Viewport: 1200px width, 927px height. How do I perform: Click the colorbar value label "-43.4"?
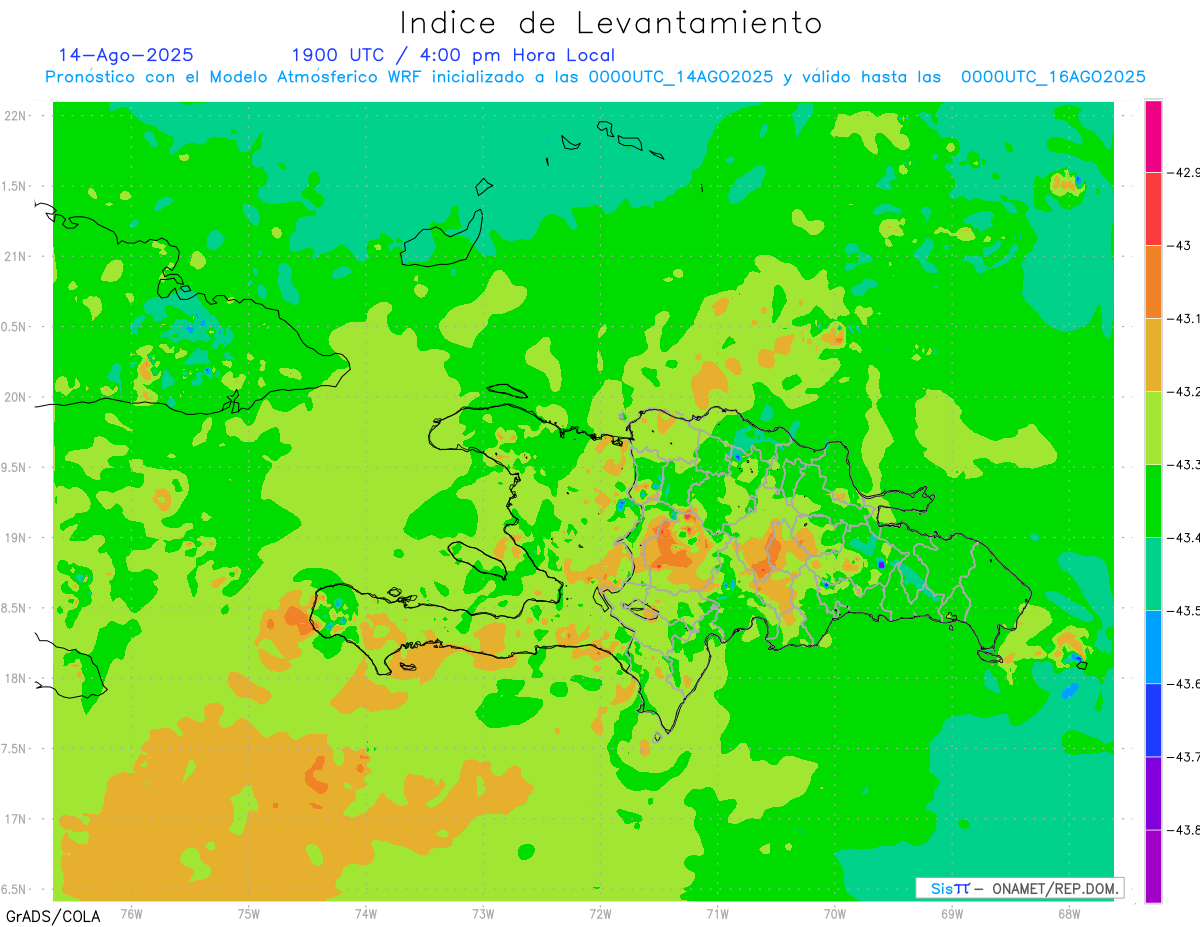coord(1183,538)
